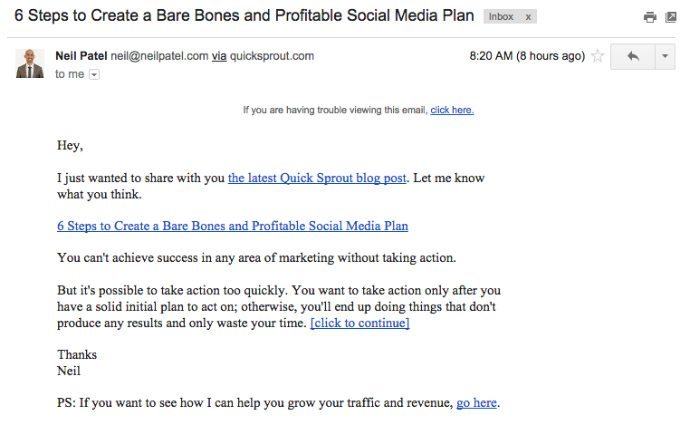Viewport: 690px width, 425px height.
Task: Click the neil@neilpatel.com email address
Action: [x=159, y=56]
